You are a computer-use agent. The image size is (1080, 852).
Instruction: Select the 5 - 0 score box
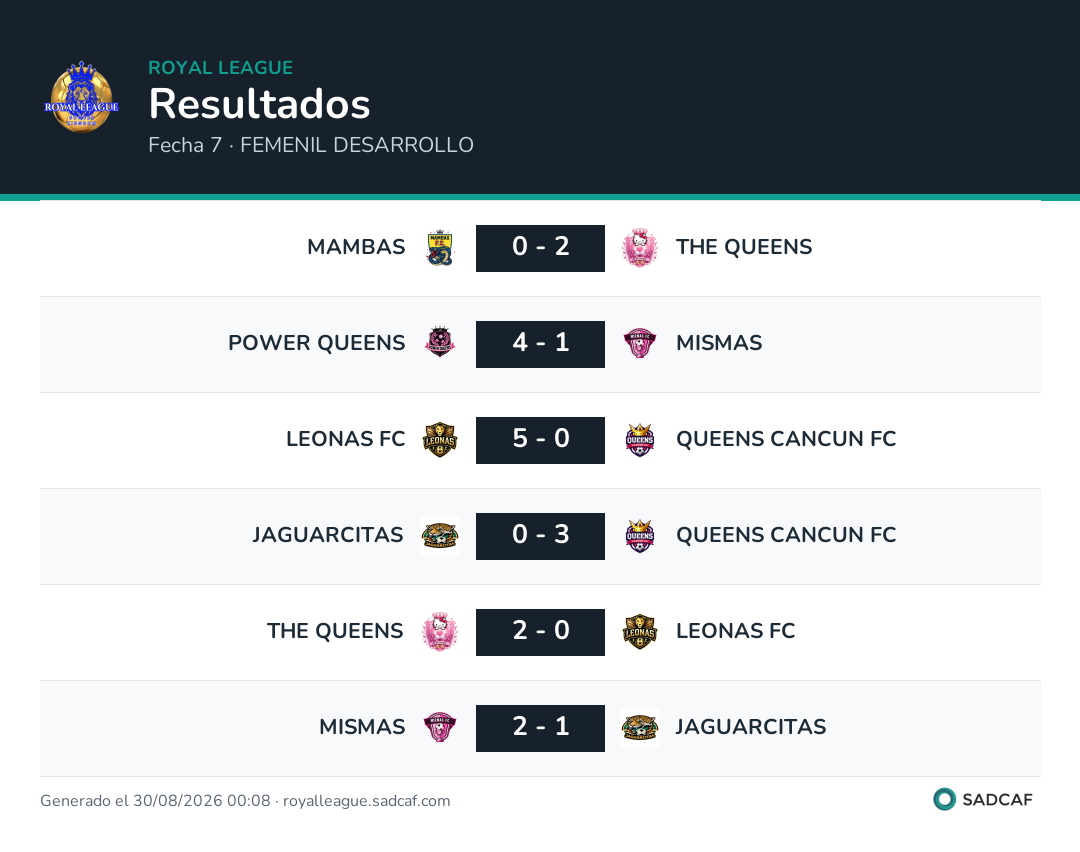(541, 439)
